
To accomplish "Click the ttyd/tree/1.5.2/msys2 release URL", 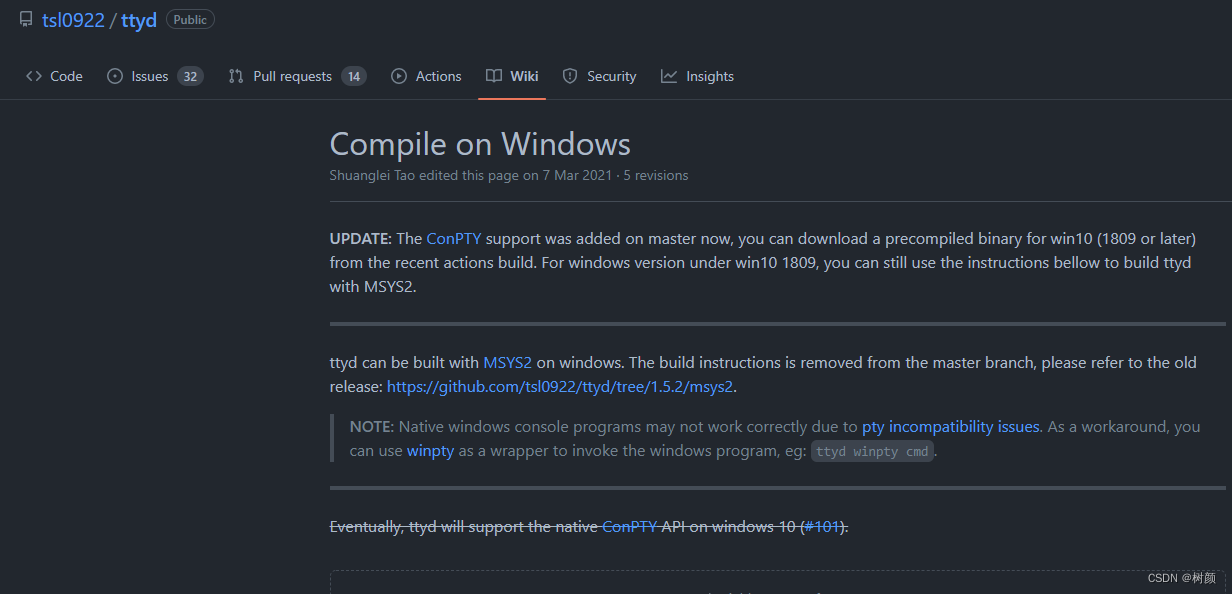I will point(559,386).
